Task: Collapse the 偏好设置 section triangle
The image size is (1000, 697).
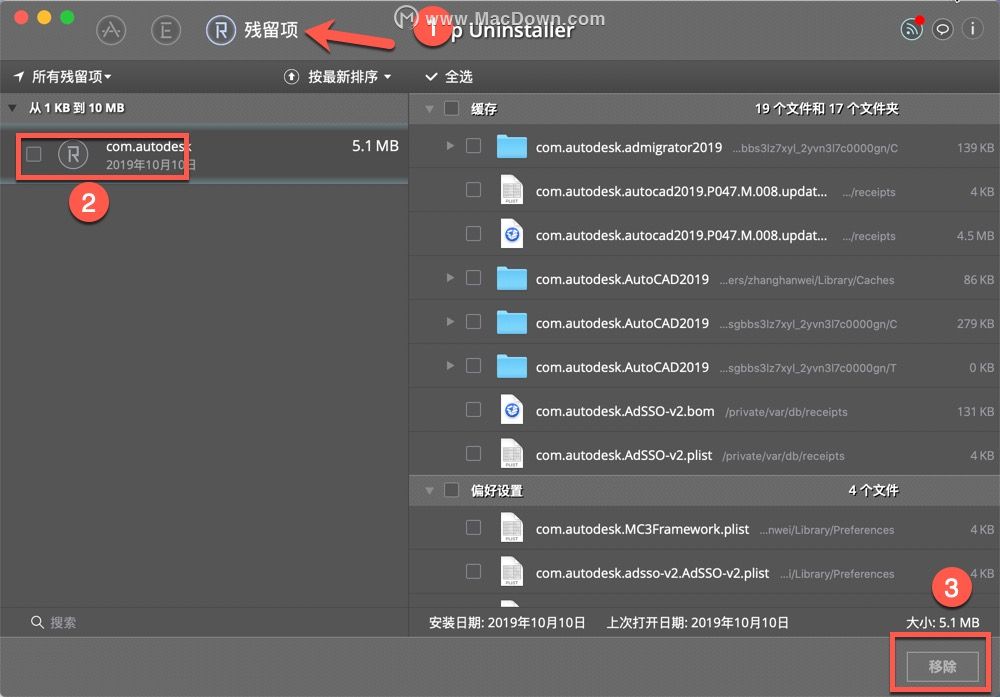Action: tap(429, 490)
